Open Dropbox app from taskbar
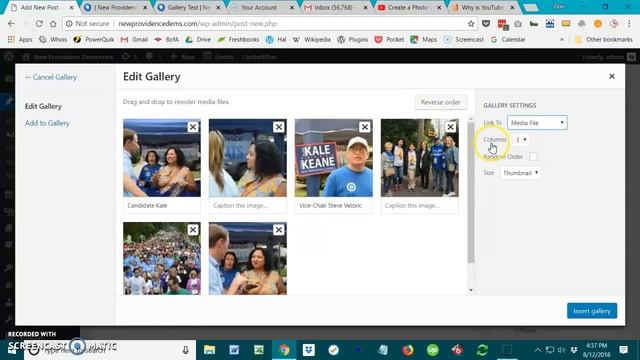Screen dimensions: 640x360 [309, 350]
